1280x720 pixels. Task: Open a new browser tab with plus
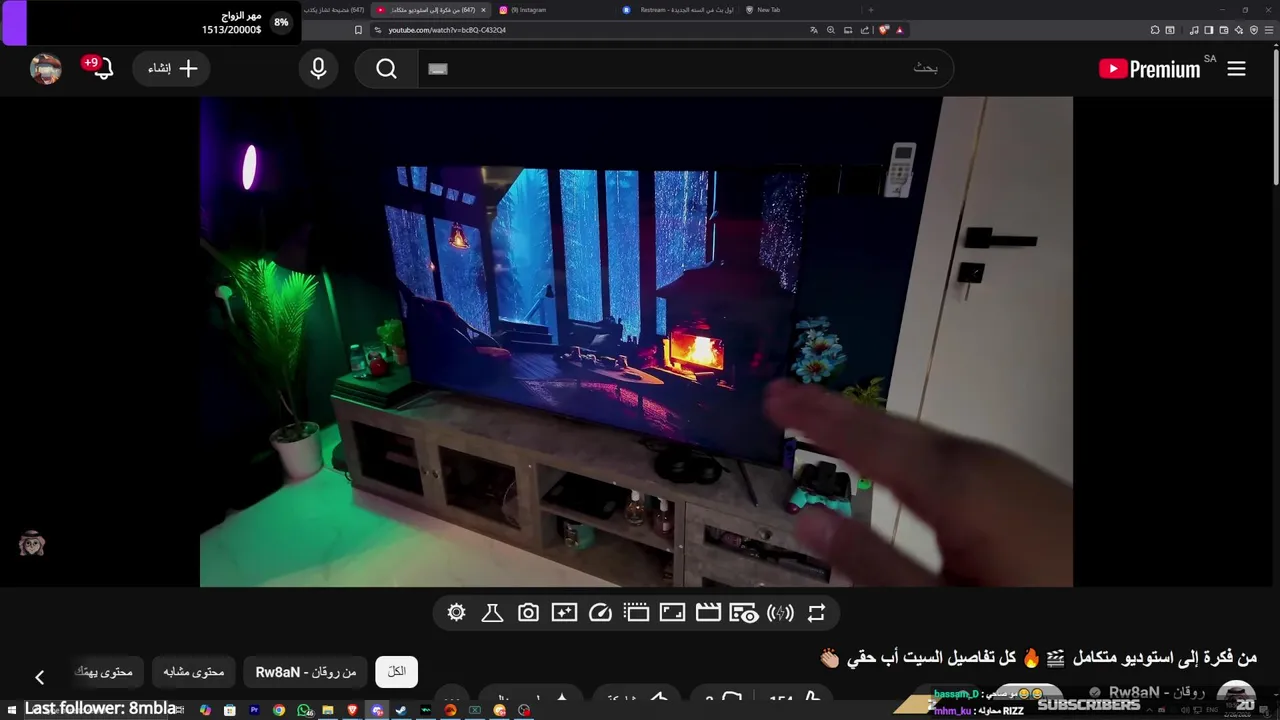coord(870,10)
